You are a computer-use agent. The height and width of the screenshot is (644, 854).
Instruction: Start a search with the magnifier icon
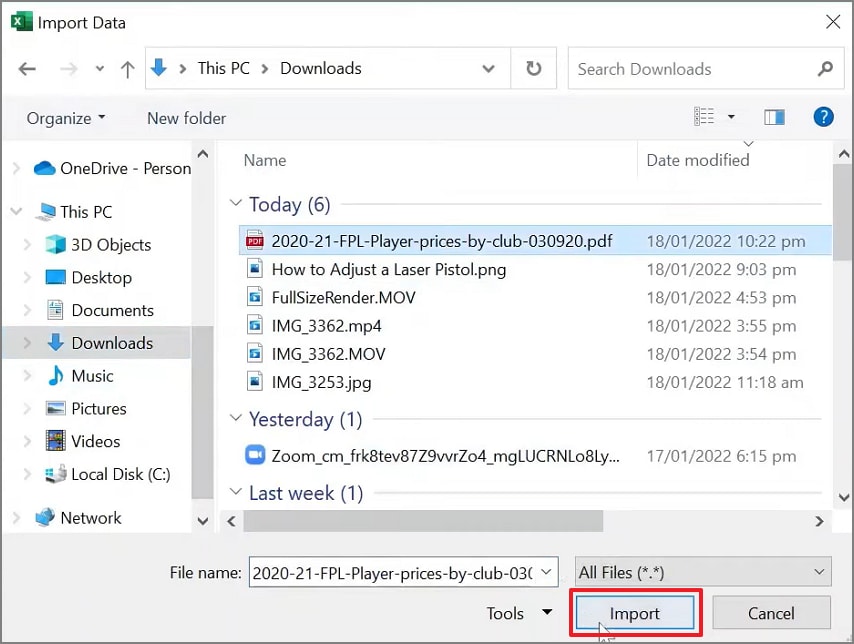(x=825, y=68)
